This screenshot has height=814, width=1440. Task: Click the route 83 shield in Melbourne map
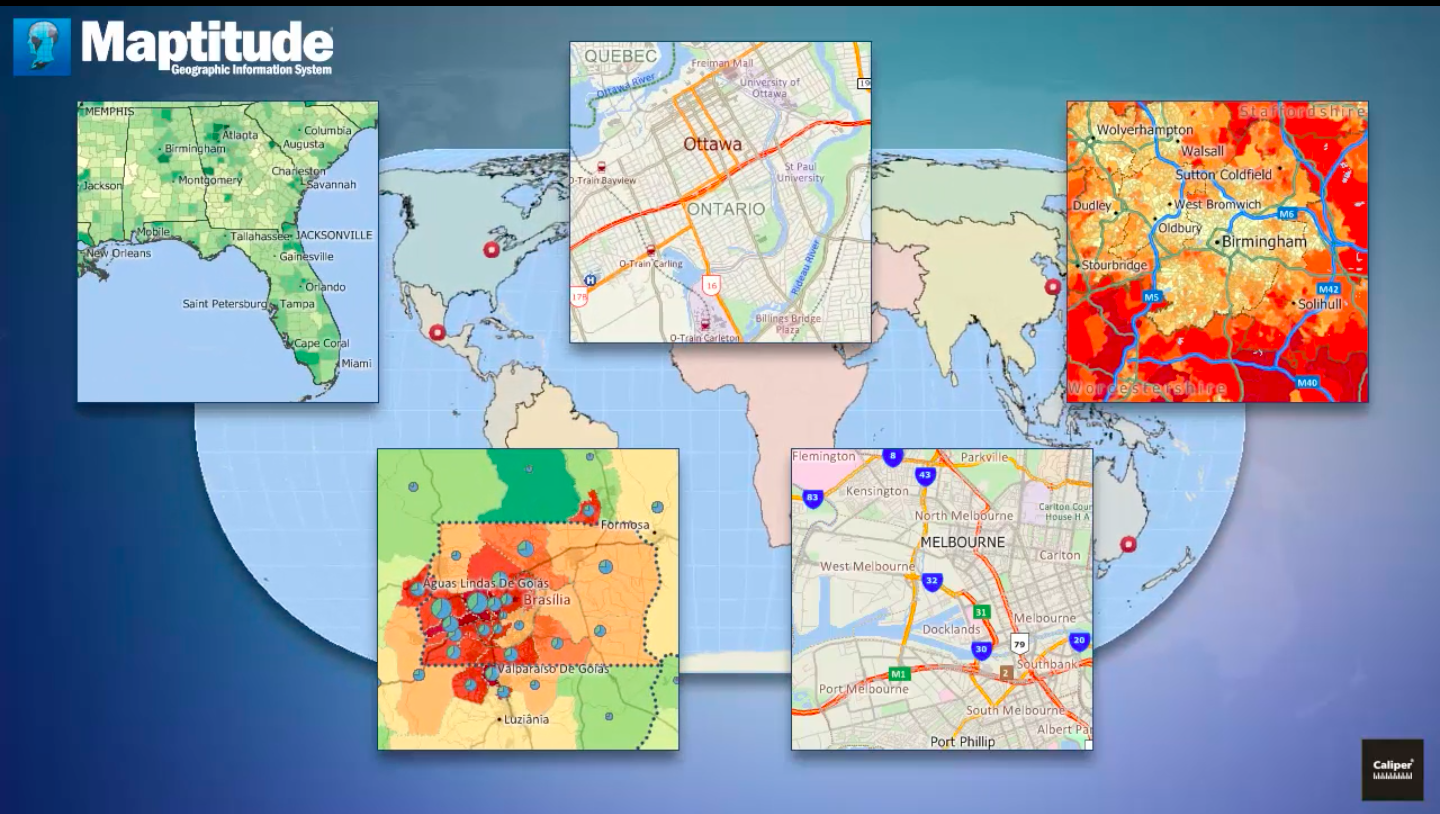(x=813, y=497)
